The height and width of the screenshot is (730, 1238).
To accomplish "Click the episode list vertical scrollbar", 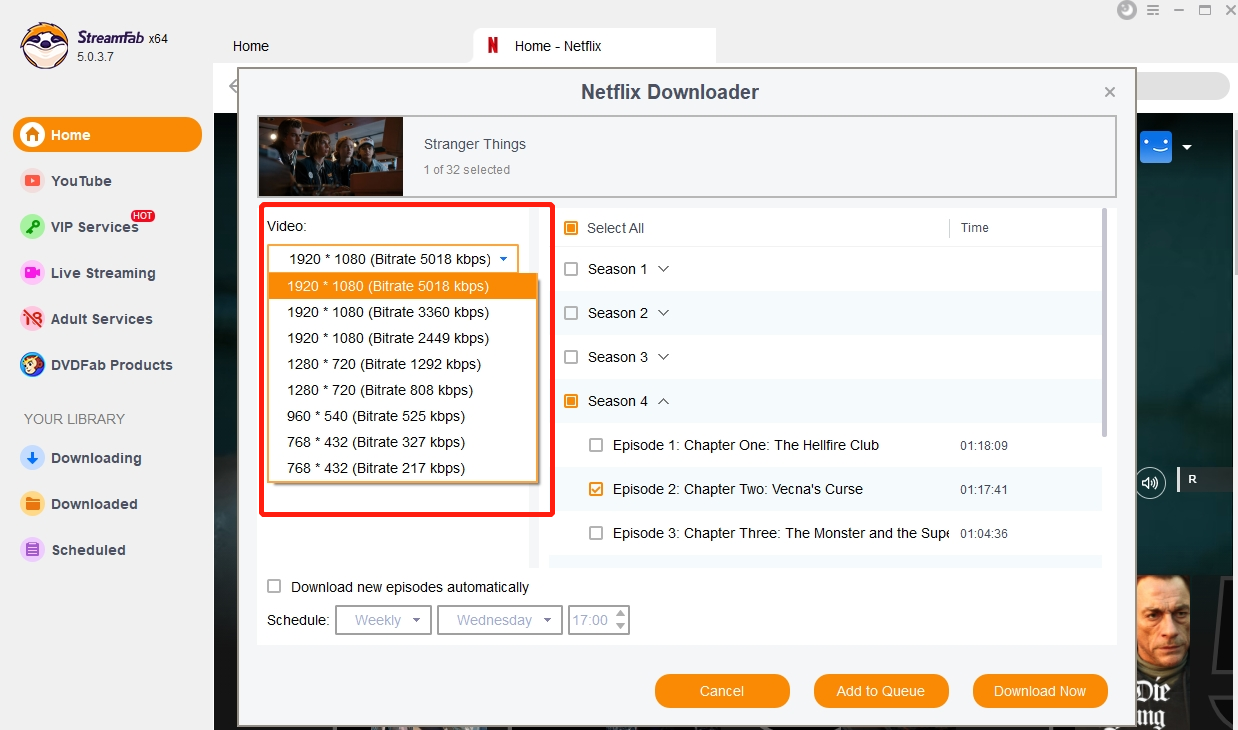I will (1105, 322).
